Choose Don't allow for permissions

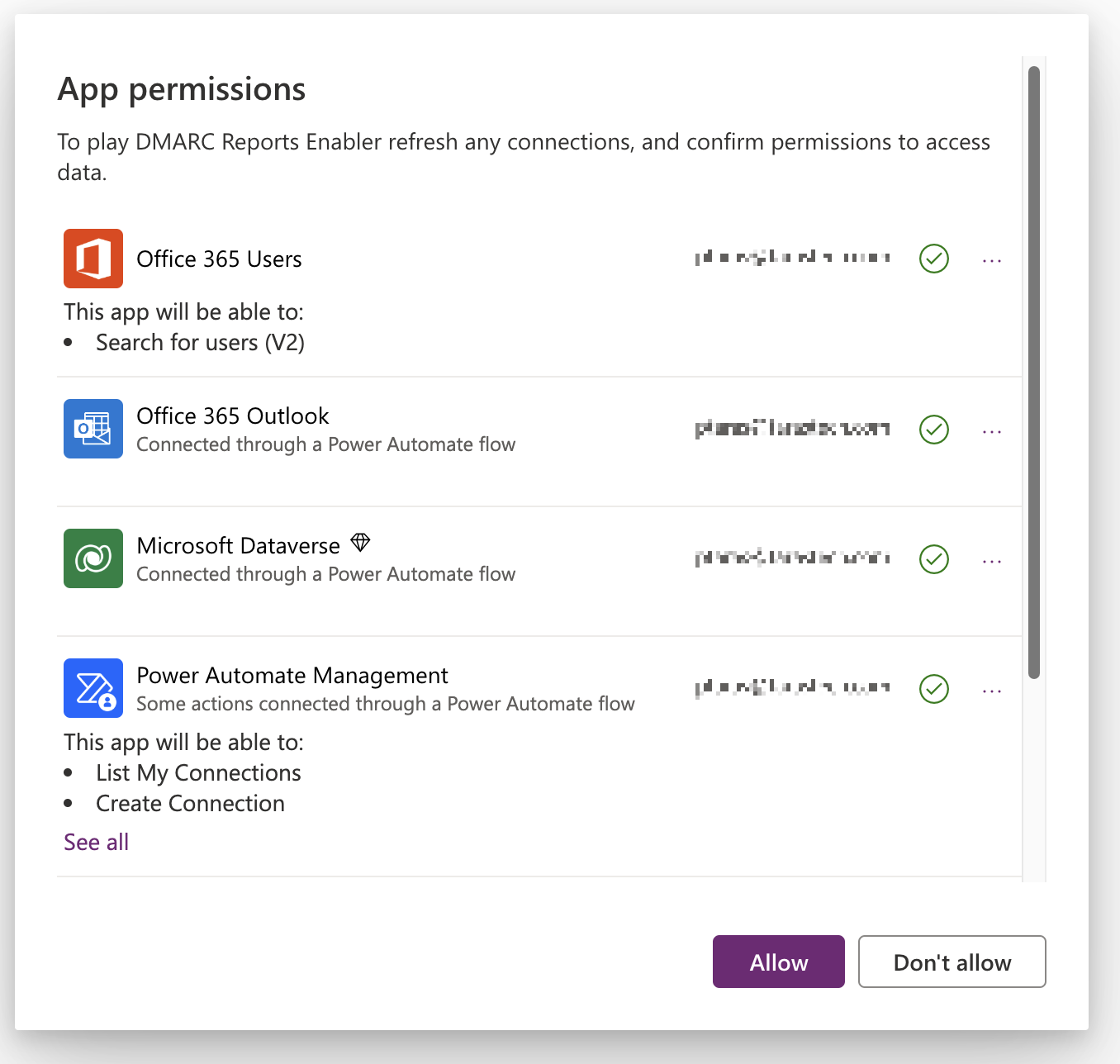(952, 962)
